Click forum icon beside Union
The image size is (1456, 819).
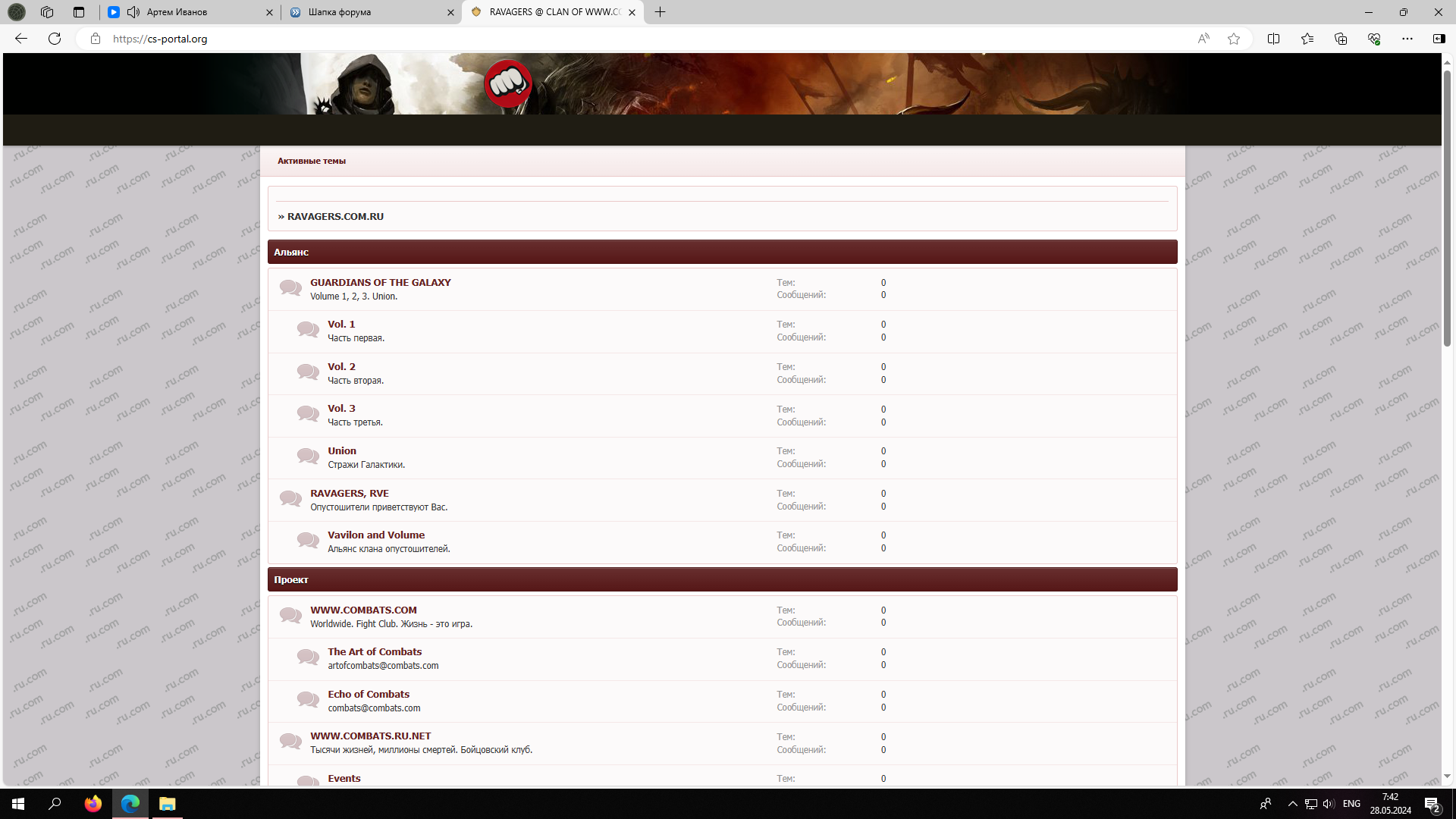(308, 457)
